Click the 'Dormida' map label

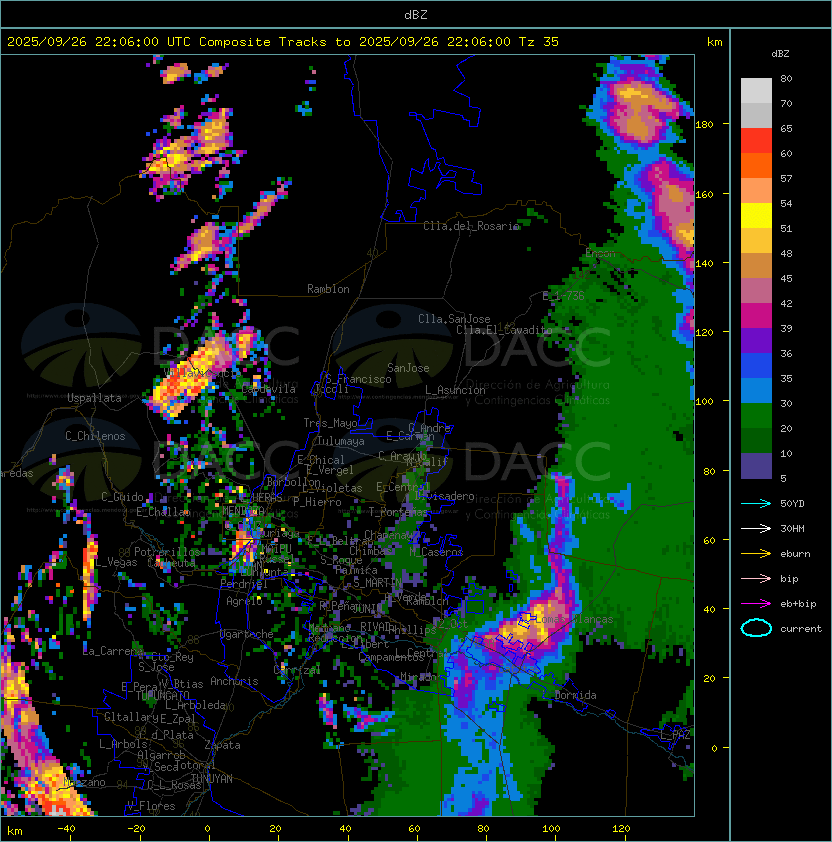(575, 695)
